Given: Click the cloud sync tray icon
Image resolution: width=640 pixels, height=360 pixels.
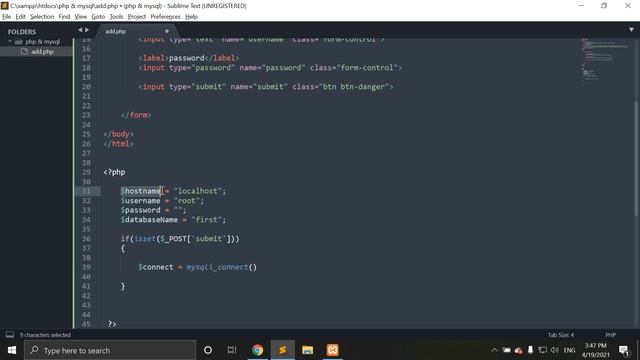Looking at the screenshot, I should tap(519, 350).
